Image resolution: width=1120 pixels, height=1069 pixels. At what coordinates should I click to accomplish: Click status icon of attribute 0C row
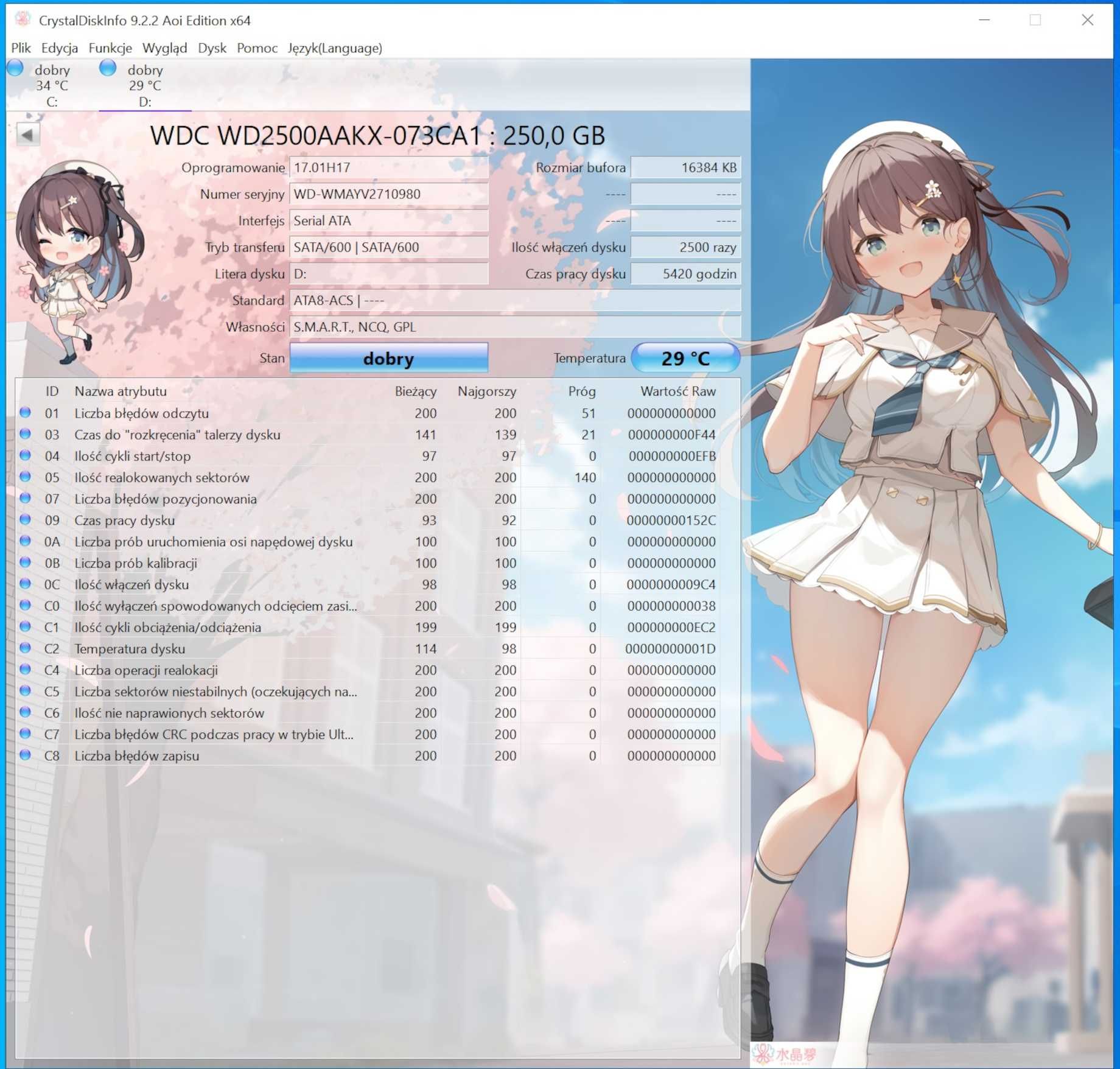click(x=25, y=584)
